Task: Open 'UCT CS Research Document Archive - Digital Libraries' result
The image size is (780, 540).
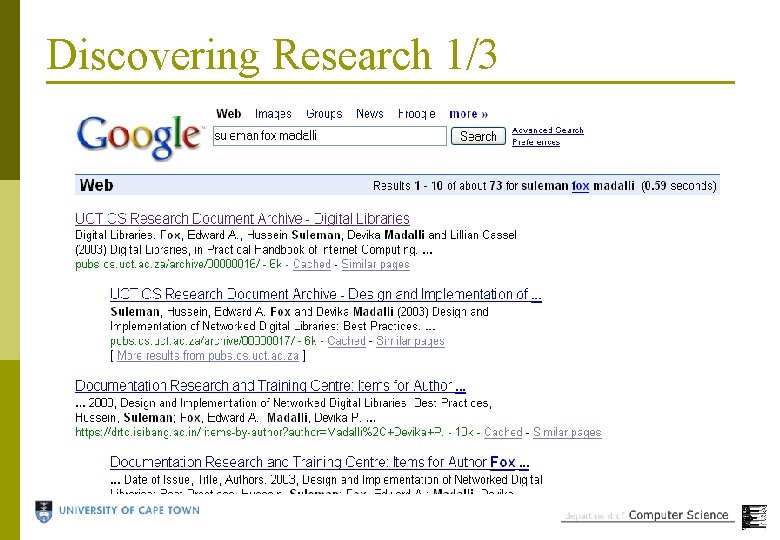Action: tap(242, 219)
